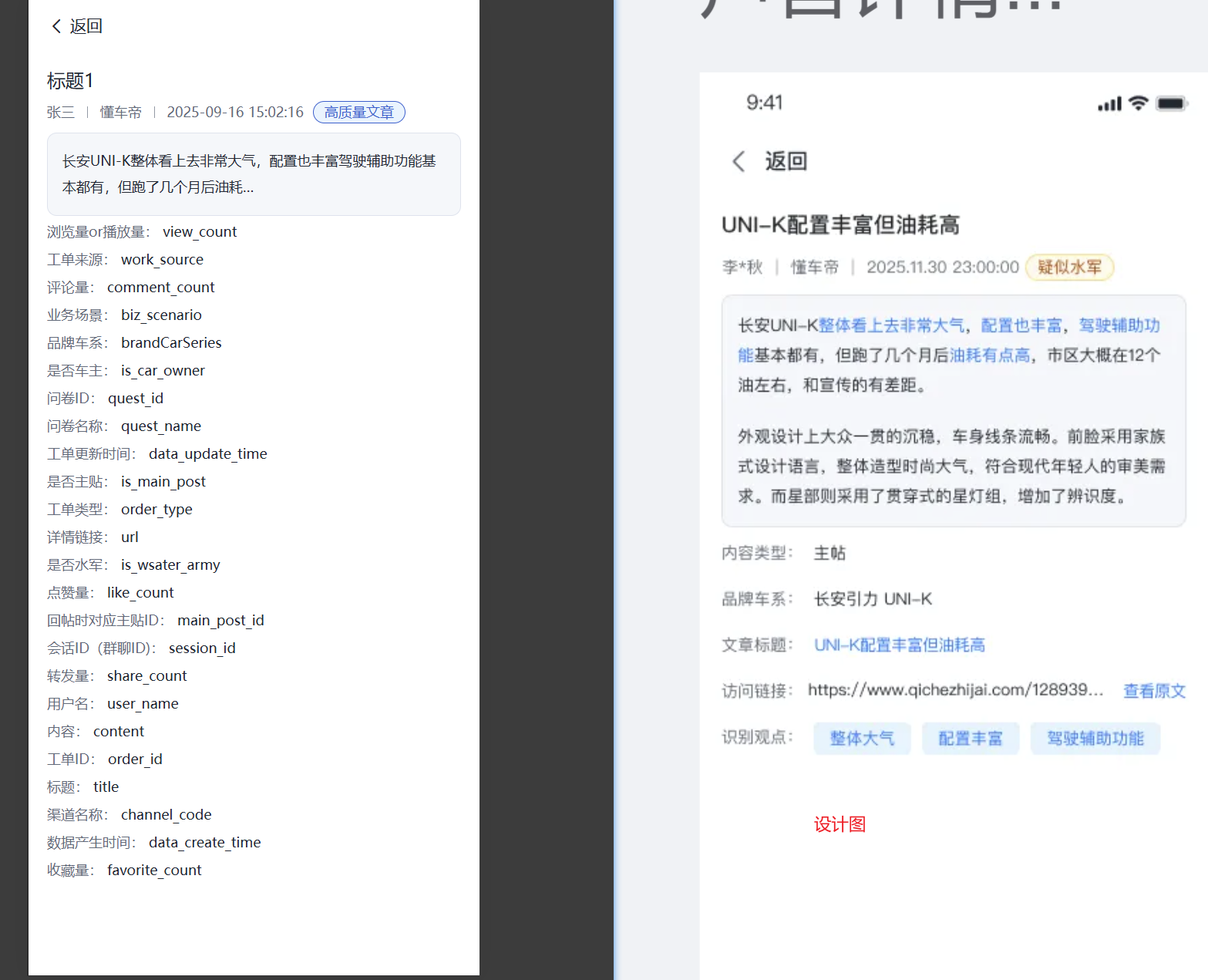The height and width of the screenshot is (980, 1208).
Task: Click the quest_id value
Action: click(x=136, y=399)
